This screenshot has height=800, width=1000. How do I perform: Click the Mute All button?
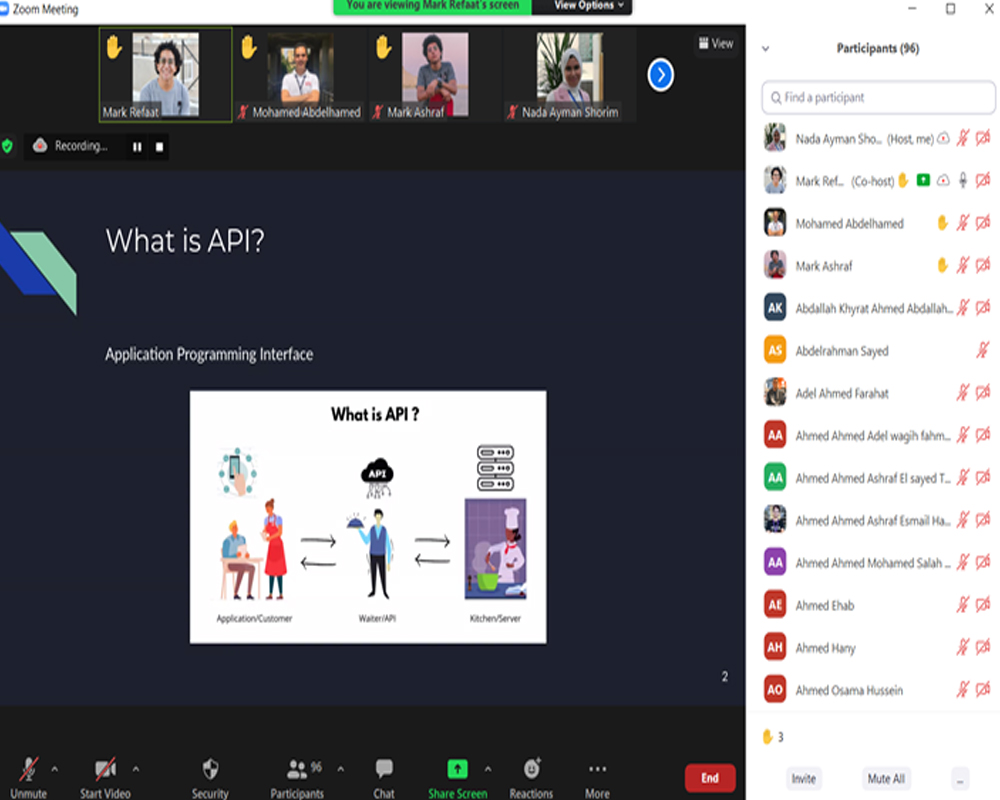[x=885, y=778]
